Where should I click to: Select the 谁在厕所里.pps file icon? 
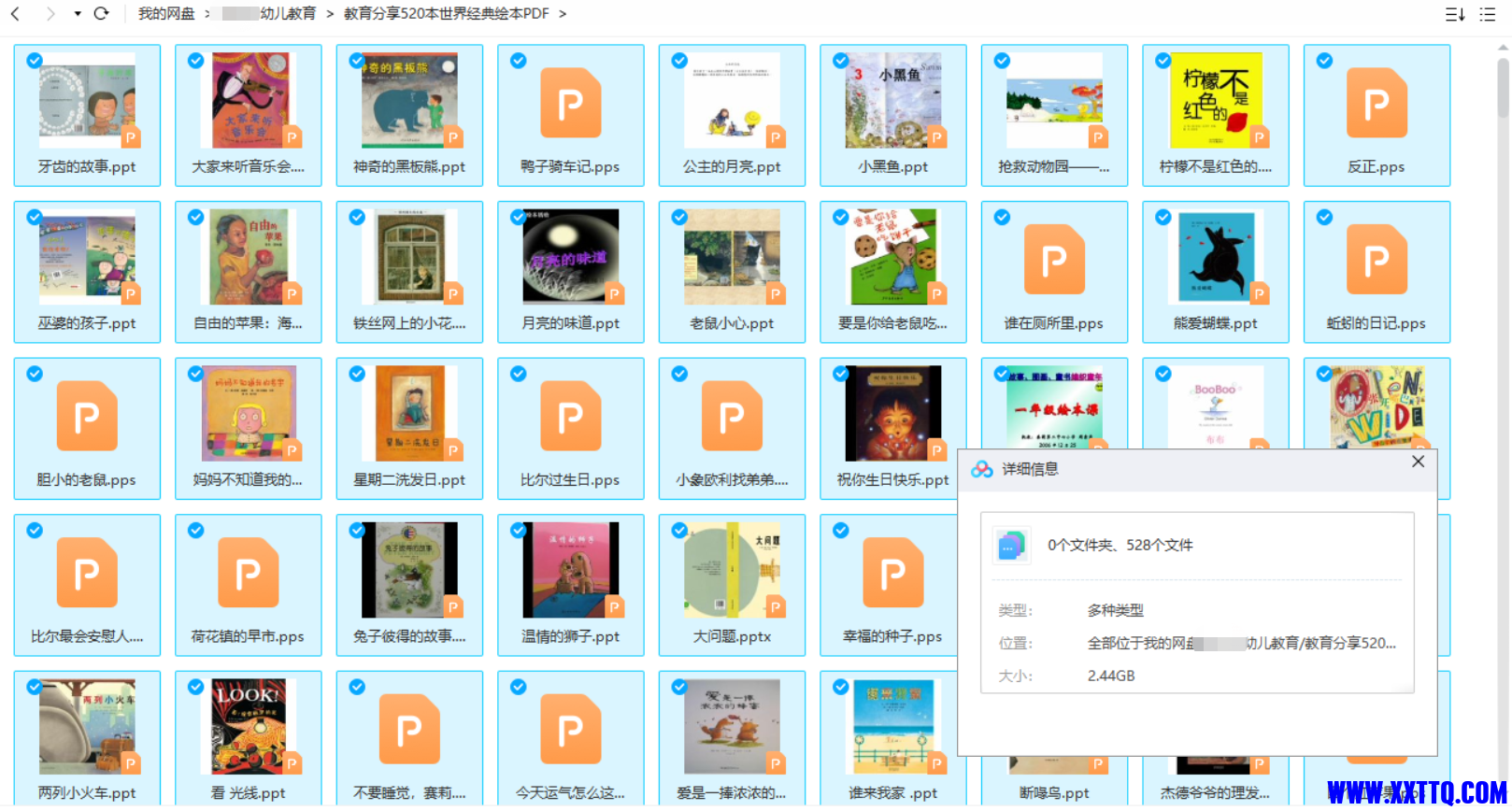(x=1054, y=259)
